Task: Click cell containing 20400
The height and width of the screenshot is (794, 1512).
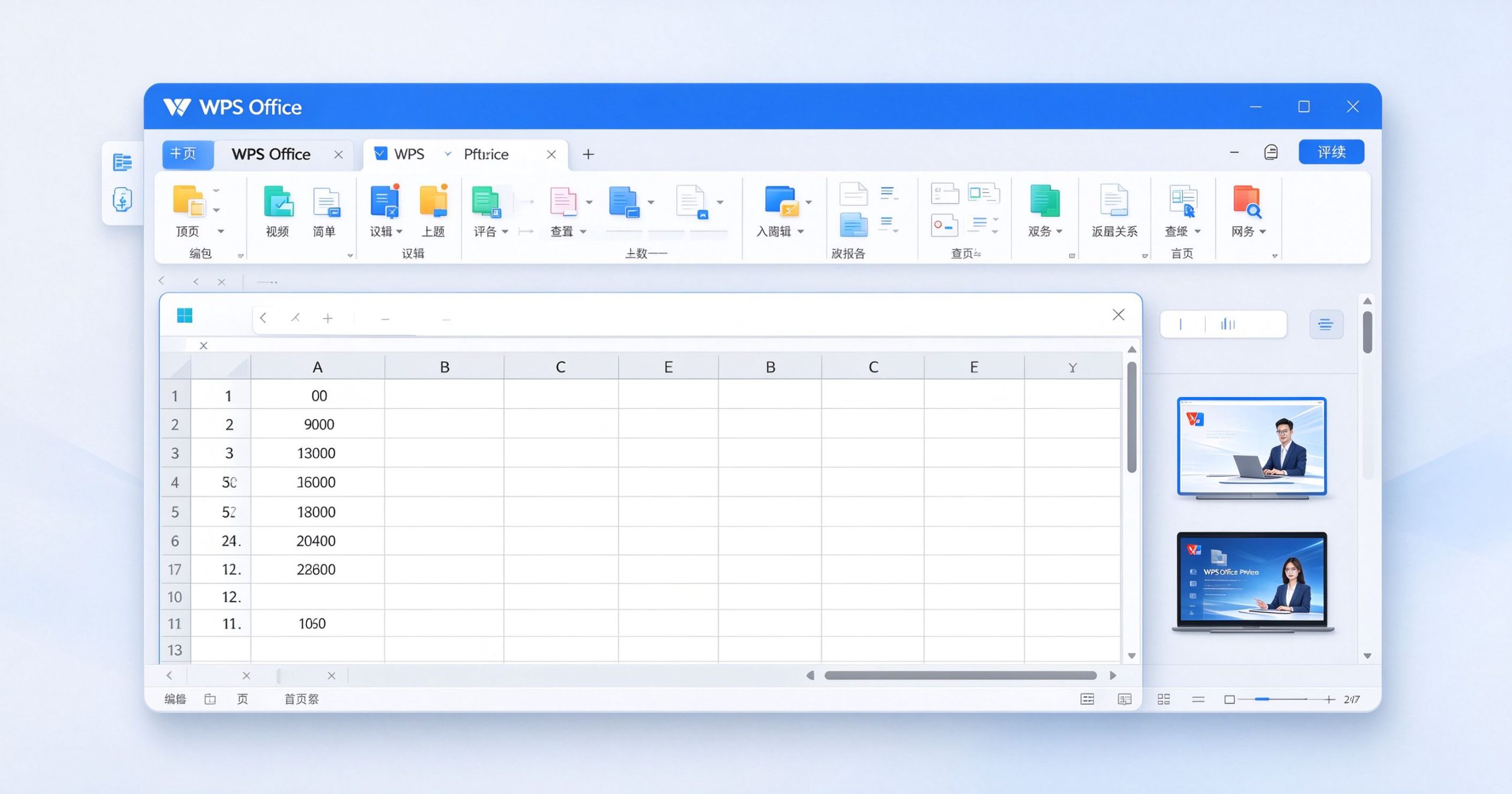Action: 318,541
